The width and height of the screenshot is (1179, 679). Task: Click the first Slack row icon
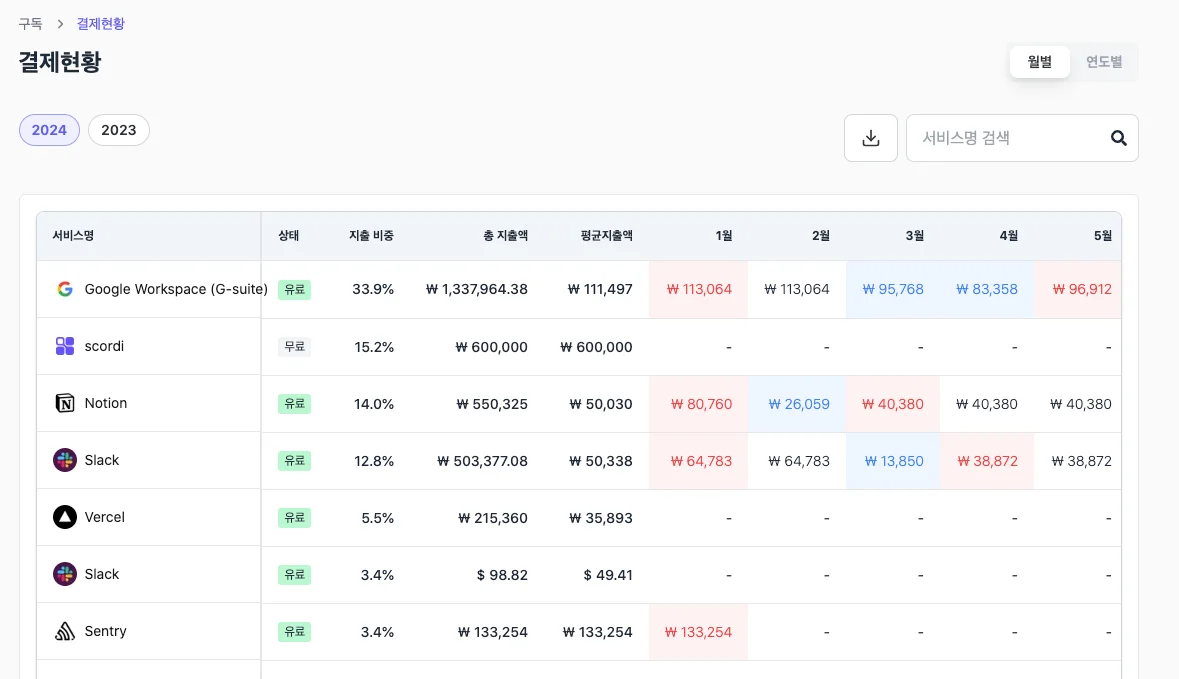coord(65,460)
